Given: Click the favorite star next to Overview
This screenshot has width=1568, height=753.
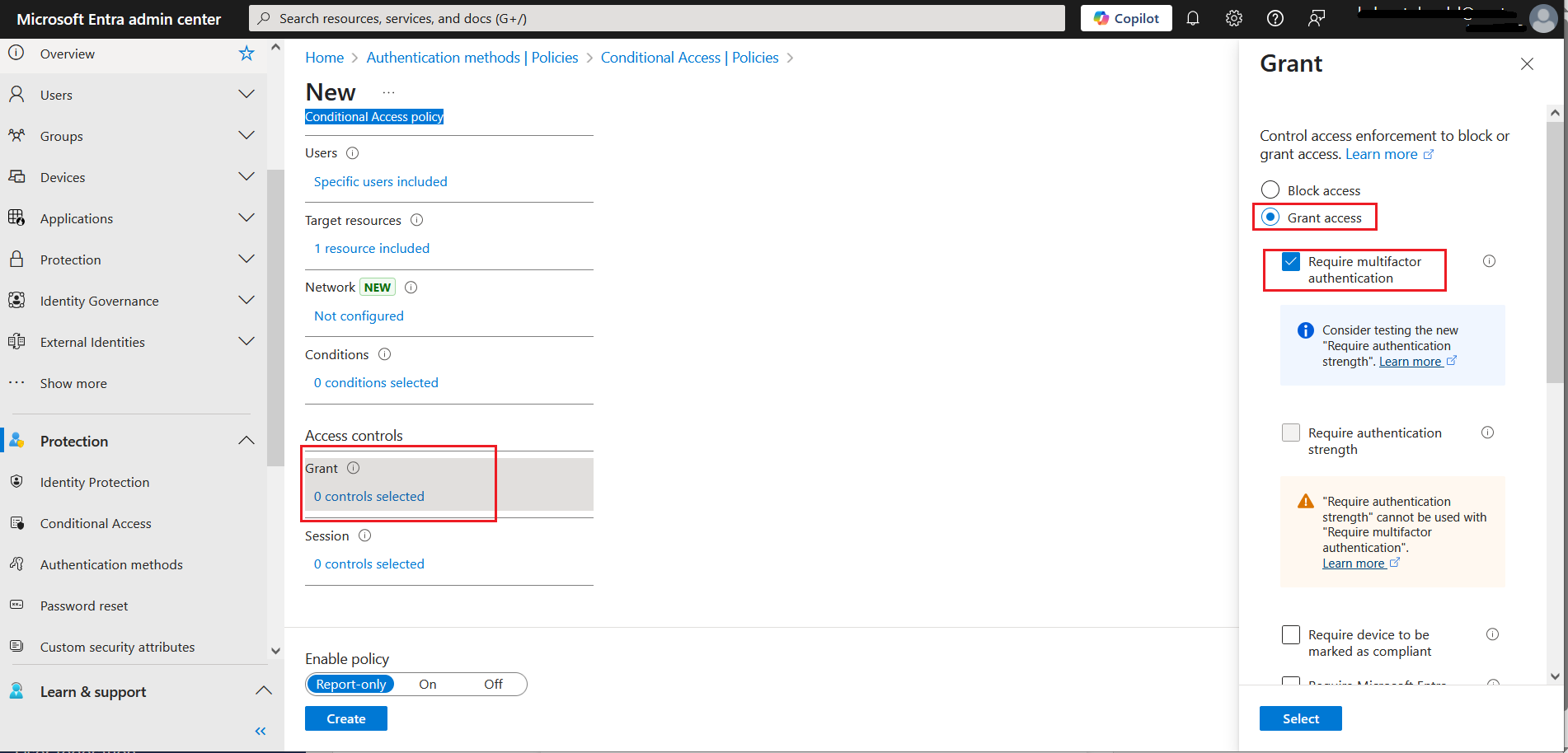Looking at the screenshot, I should coord(246,54).
